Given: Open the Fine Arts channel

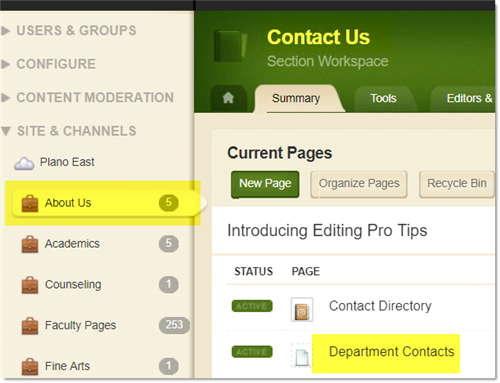Looking at the screenshot, I should pos(67,366).
